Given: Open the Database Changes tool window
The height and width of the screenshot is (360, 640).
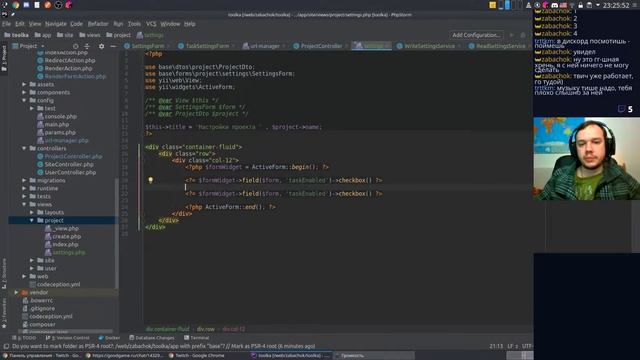Looking at the screenshot, I should (151, 338).
